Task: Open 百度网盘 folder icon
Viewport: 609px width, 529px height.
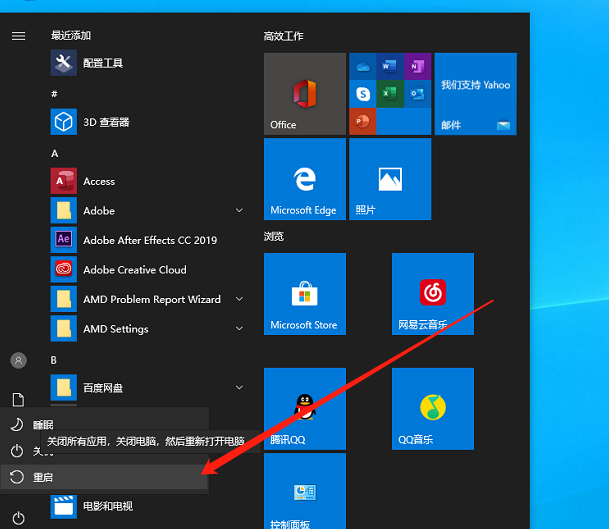Action: [64, 388]
